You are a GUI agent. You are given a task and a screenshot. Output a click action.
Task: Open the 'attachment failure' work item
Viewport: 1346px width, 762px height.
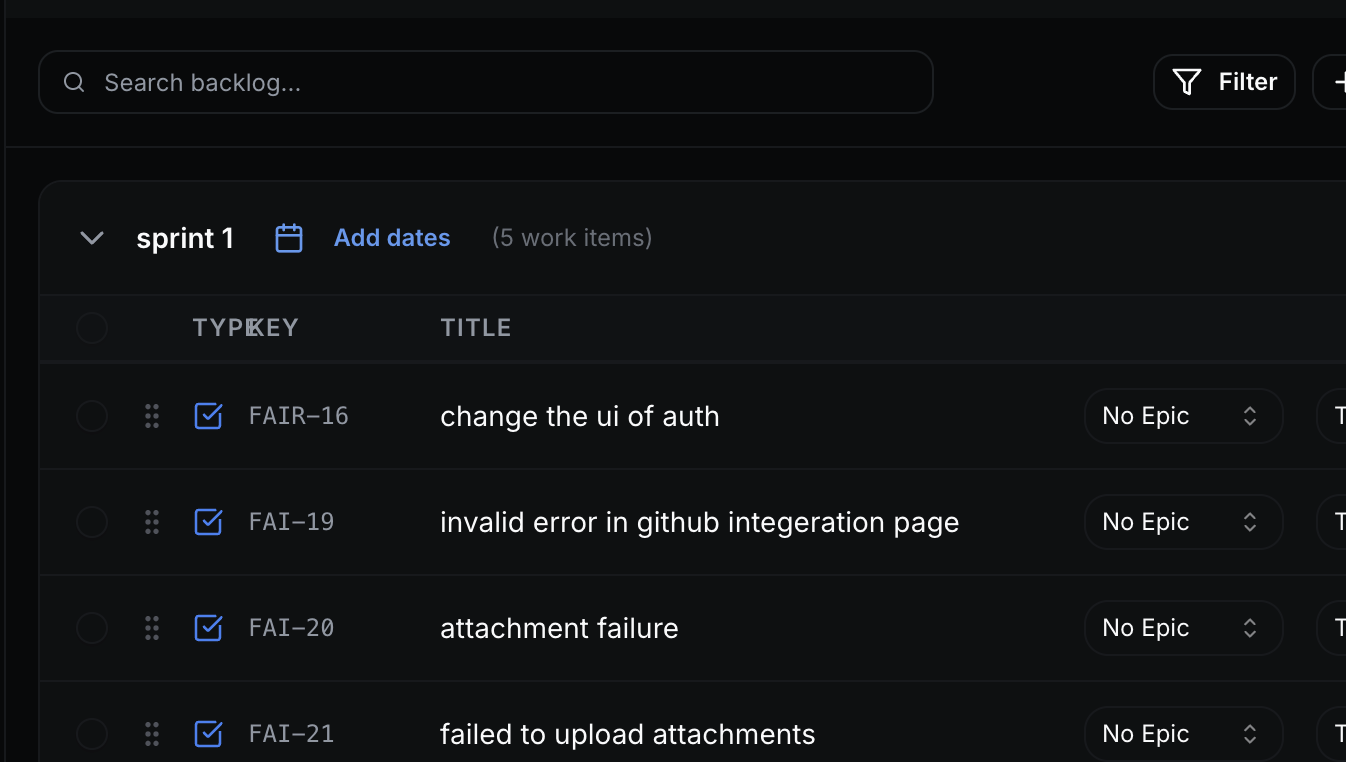click(x=559, y=628)
